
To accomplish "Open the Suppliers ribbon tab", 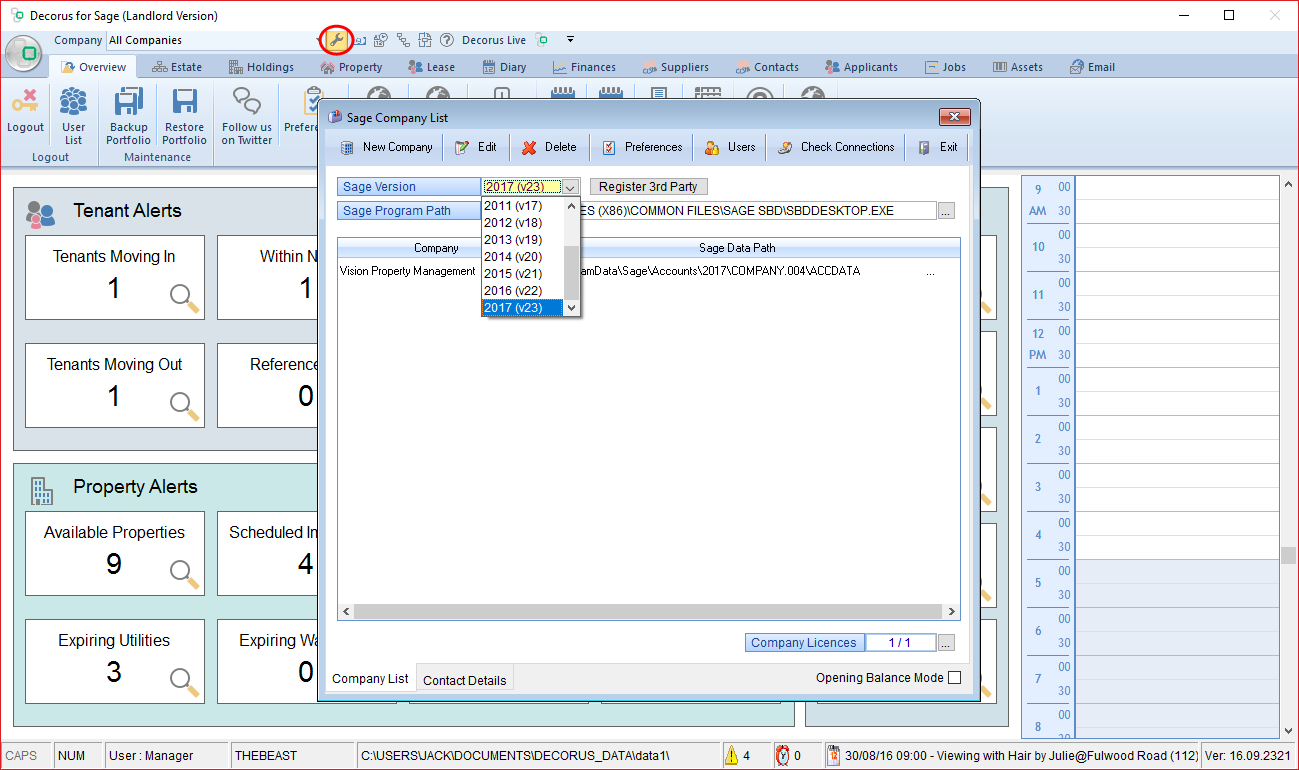I will [674, 67].
